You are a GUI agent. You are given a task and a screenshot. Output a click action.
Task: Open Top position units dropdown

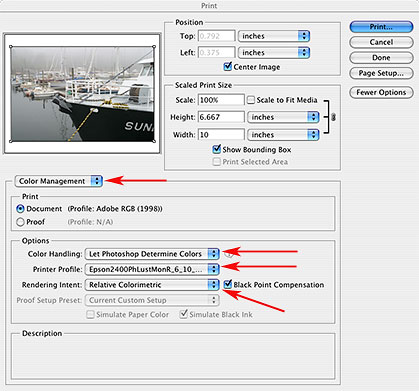[x=274, y=36]
